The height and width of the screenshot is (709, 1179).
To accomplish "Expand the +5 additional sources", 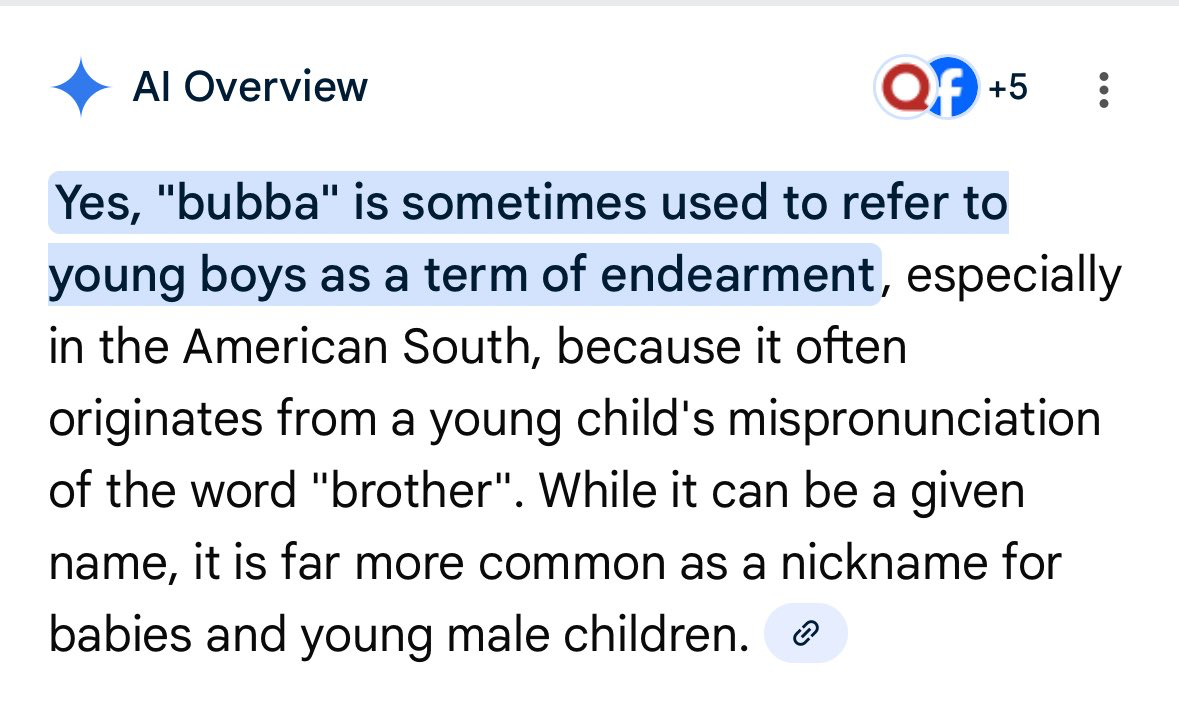I will click(1008, 89).
